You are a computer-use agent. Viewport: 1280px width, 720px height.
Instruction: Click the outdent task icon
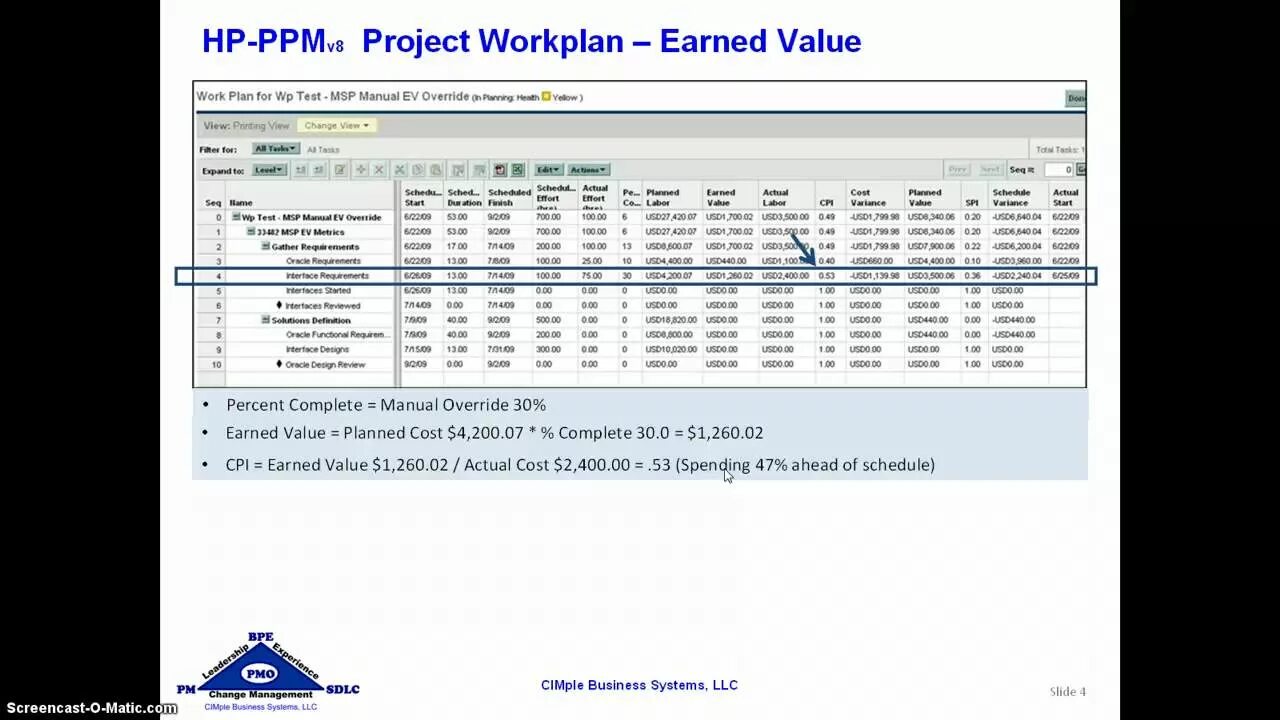pos(317,170)
